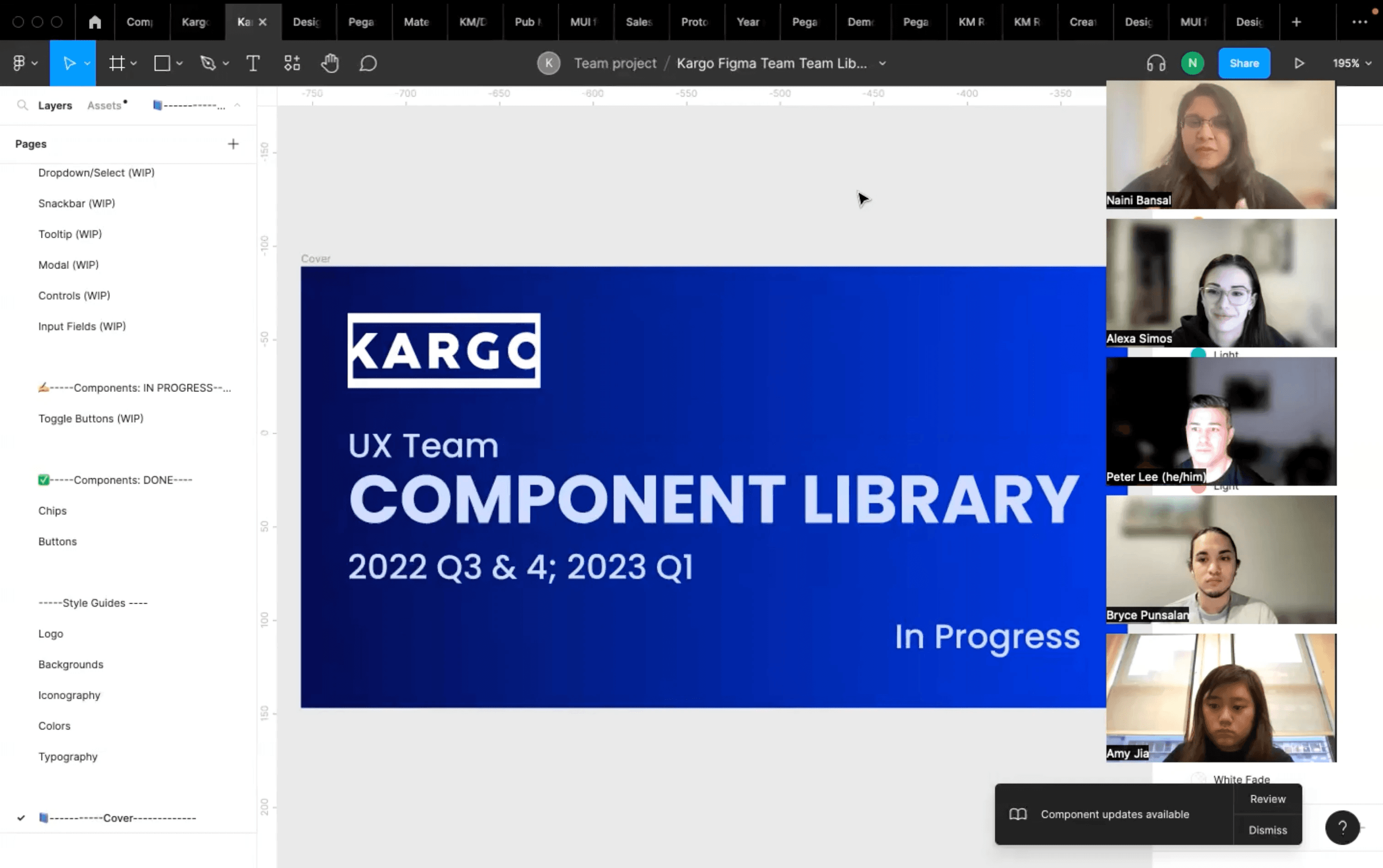Add a new page
1383x868 pixels.
[233, 144]
